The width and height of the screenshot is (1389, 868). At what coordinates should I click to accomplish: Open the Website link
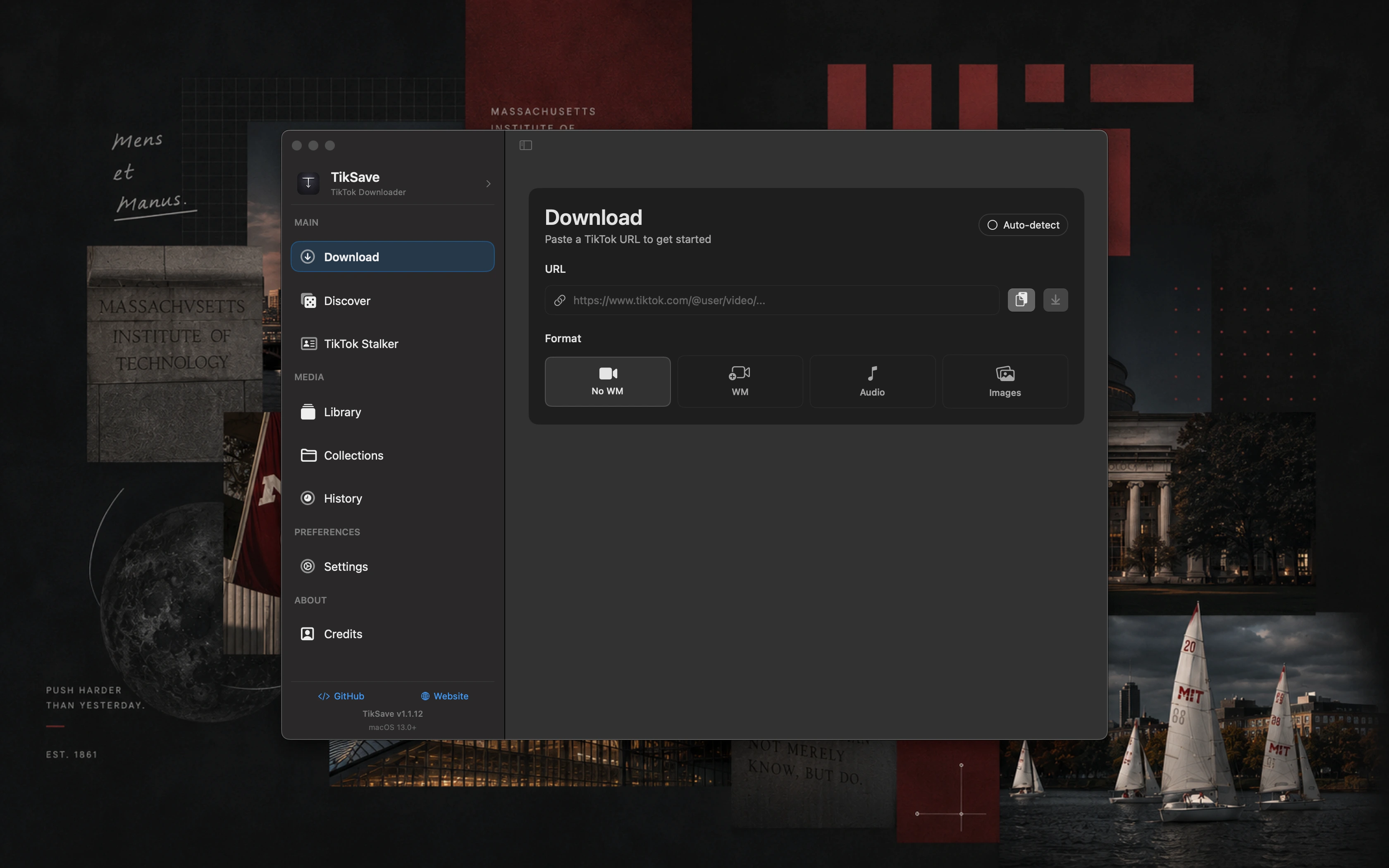click(x=445, y=696)
